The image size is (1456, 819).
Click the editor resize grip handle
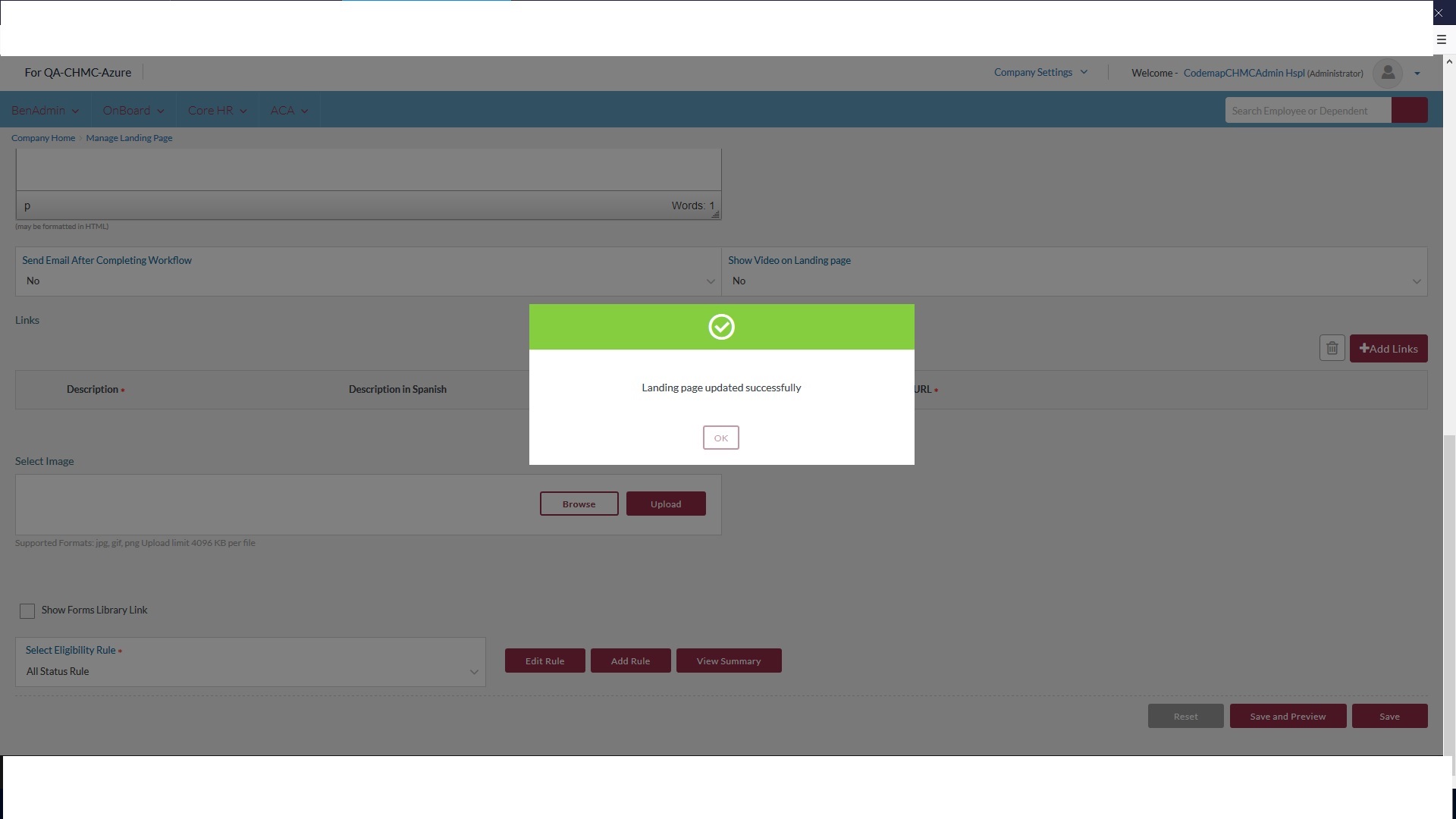[x=715, y=215]
